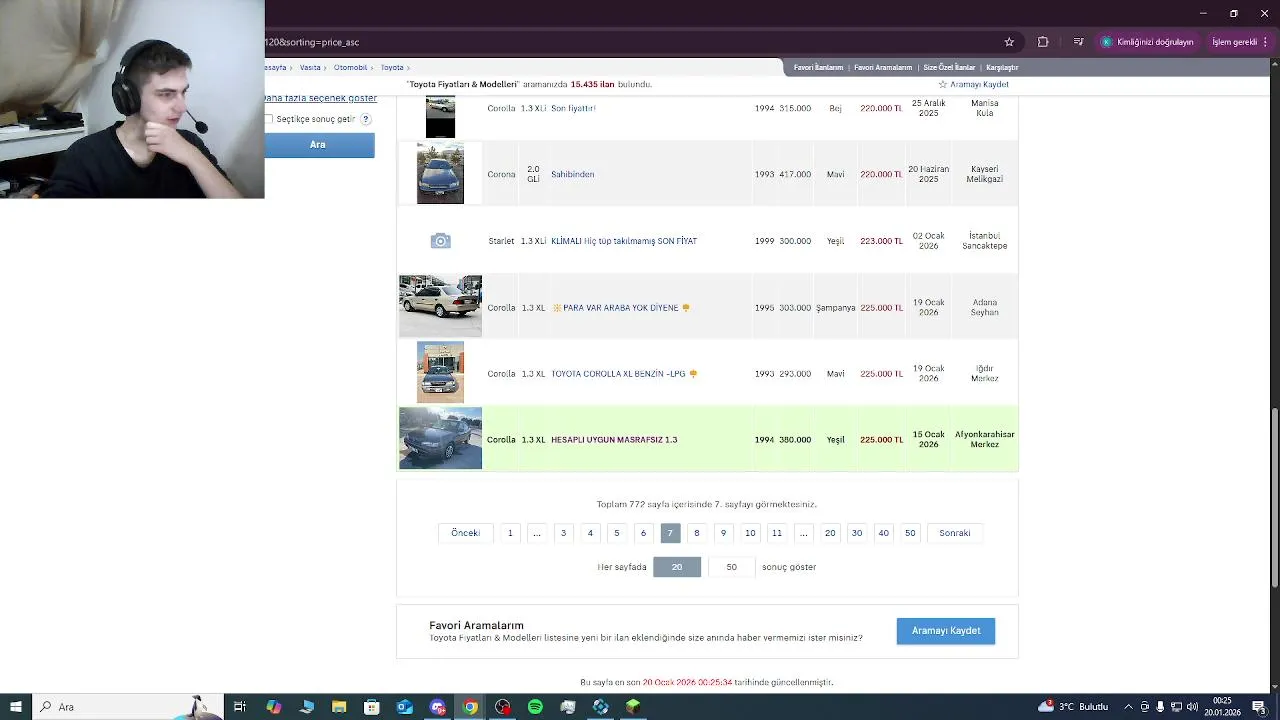This screenshot has height=720, width=1280.
Task: Open HESAPLI UYGUN MASRAFSIZ 1.3 listing
Action: [614, 440]
